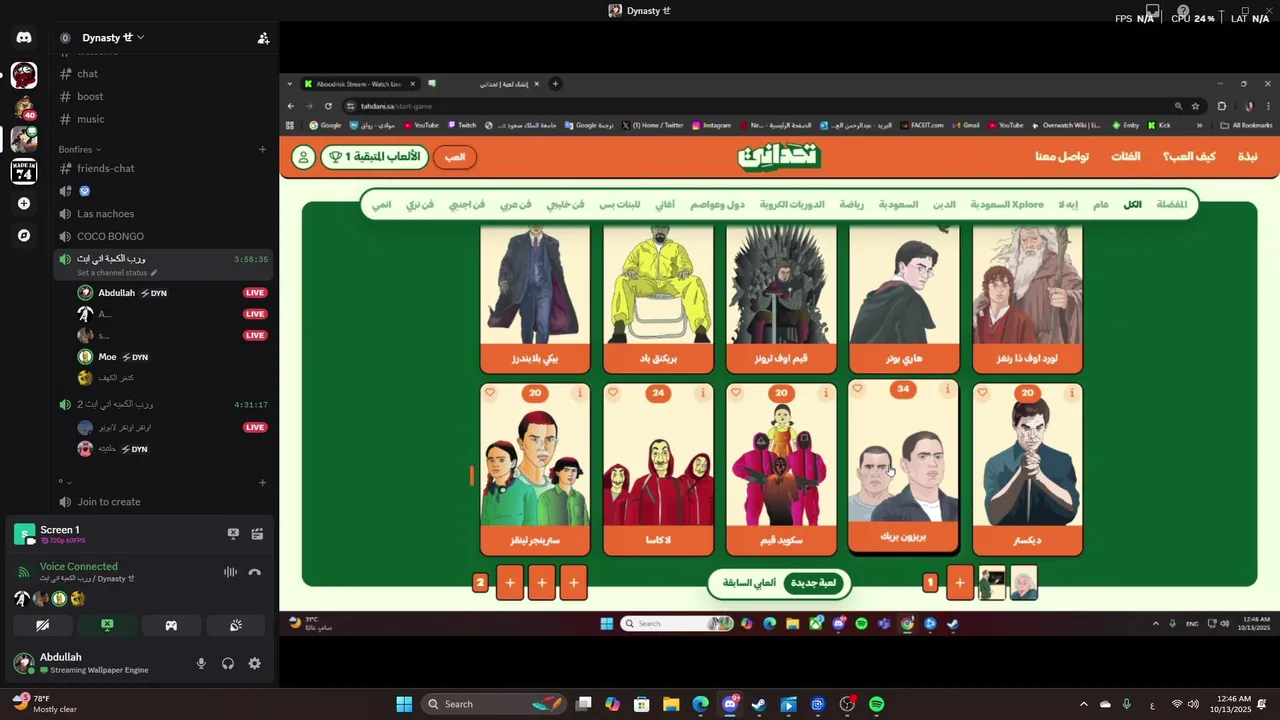Toggle deafen headphones in Discord user panel
1280x720 pixels.
tap(228, 663)
